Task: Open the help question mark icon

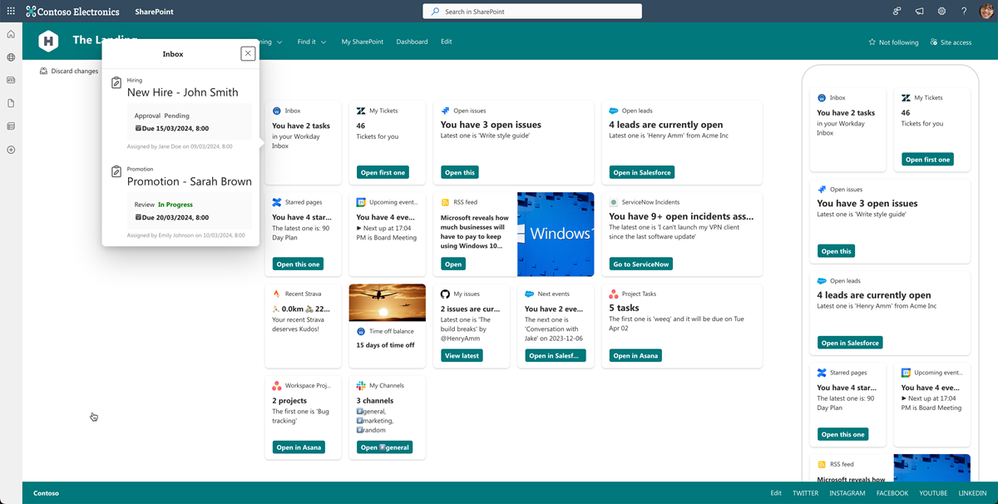Action: [x=964, y=11]
